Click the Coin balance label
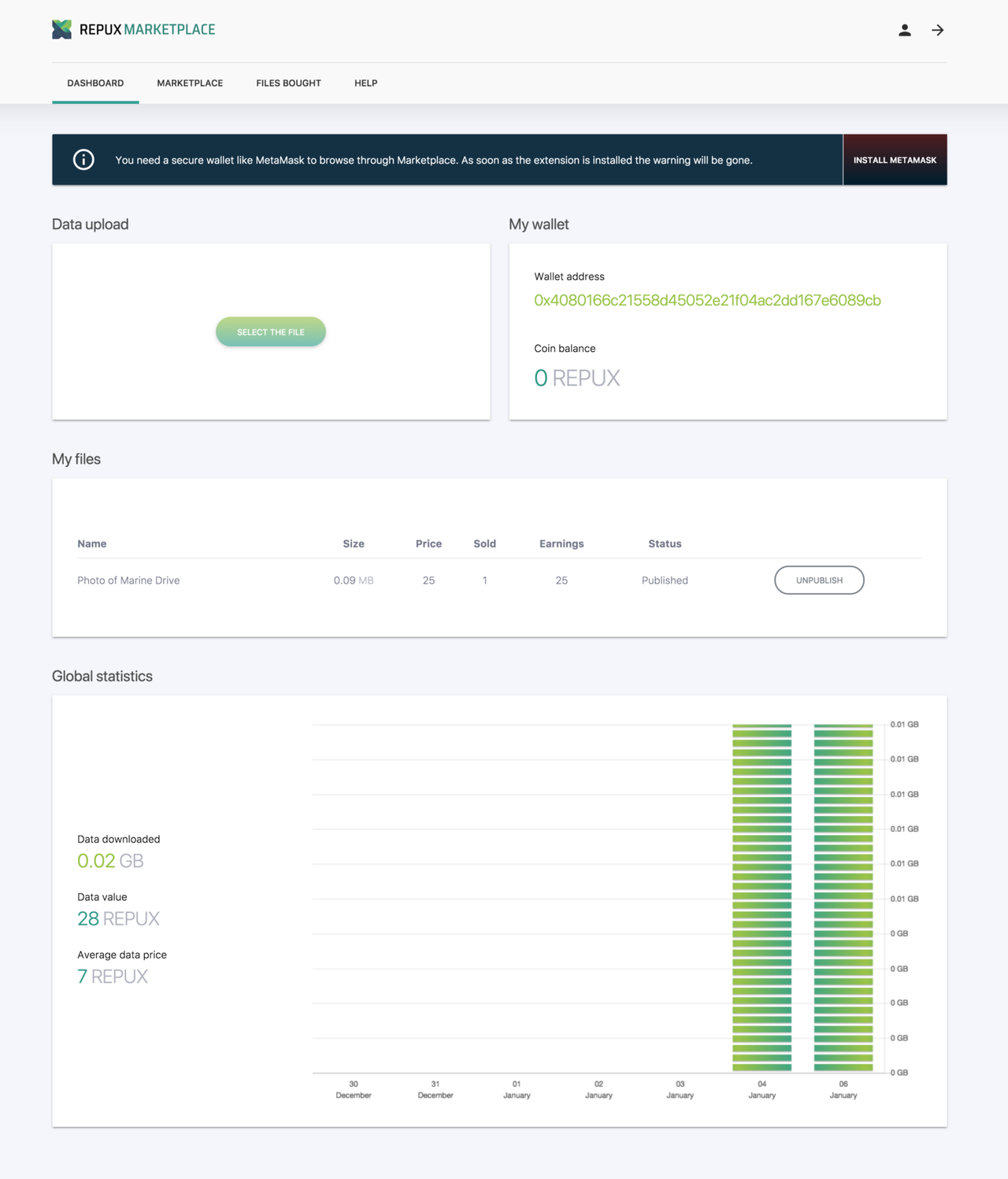The height and width of the screenshot is (1179, 1008). [x=565, y=348]
